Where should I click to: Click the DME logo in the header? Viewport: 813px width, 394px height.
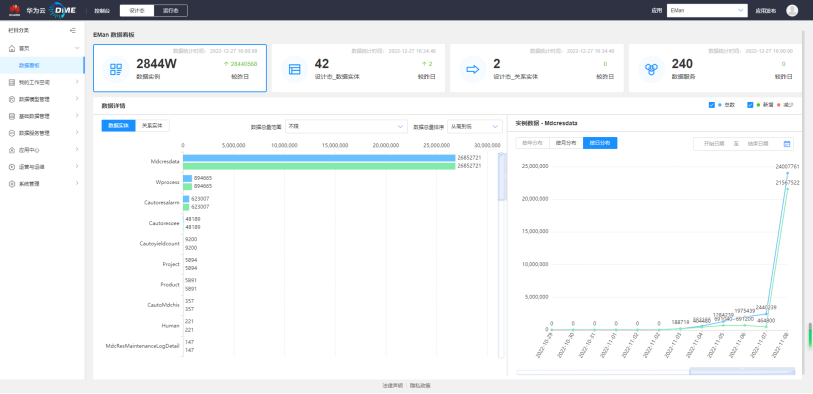pos(63,10)
